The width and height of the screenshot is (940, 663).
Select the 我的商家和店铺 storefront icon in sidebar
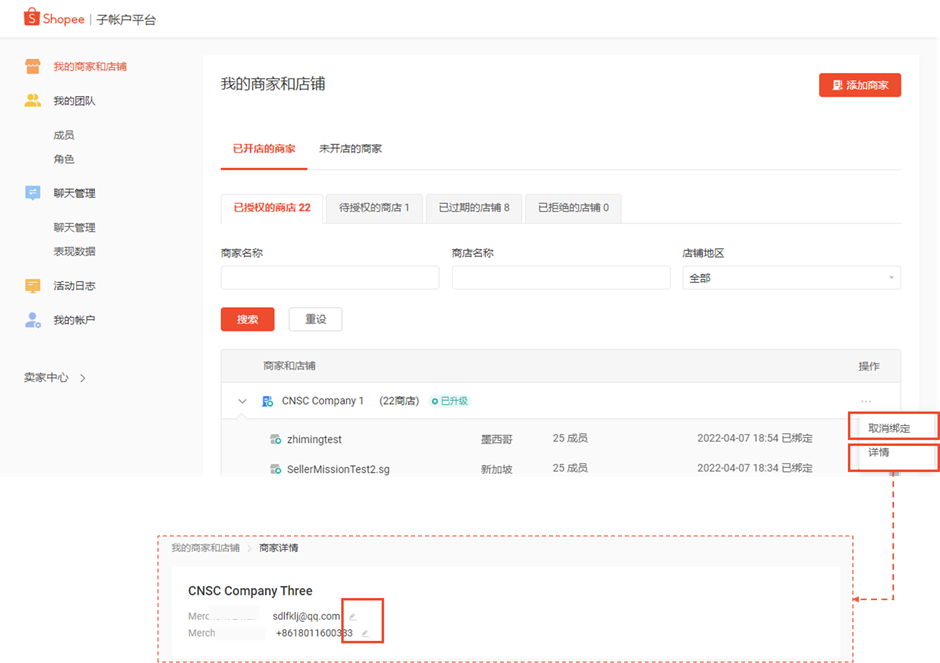coord(33,64)
